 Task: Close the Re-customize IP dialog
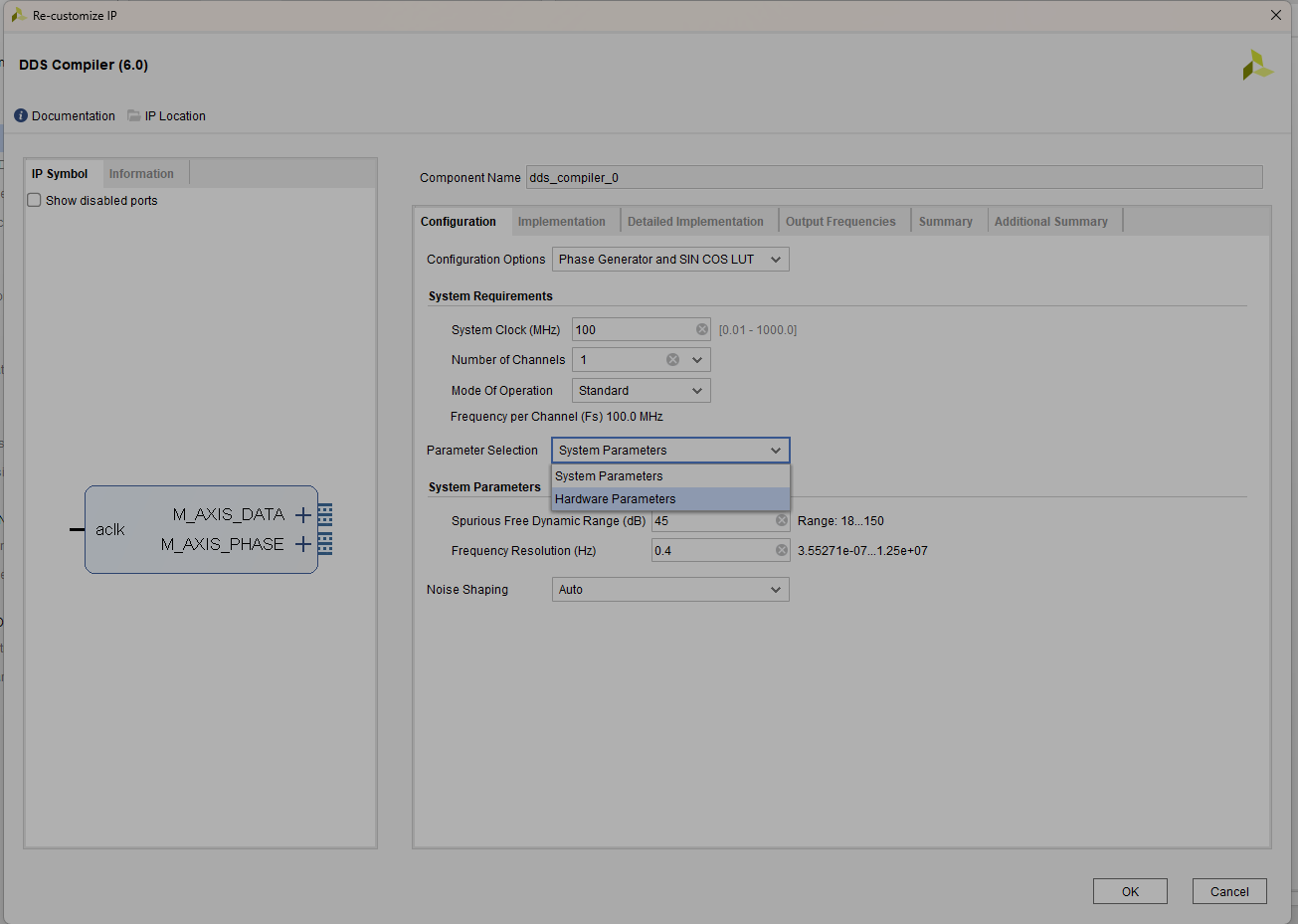coord(1276,15)
